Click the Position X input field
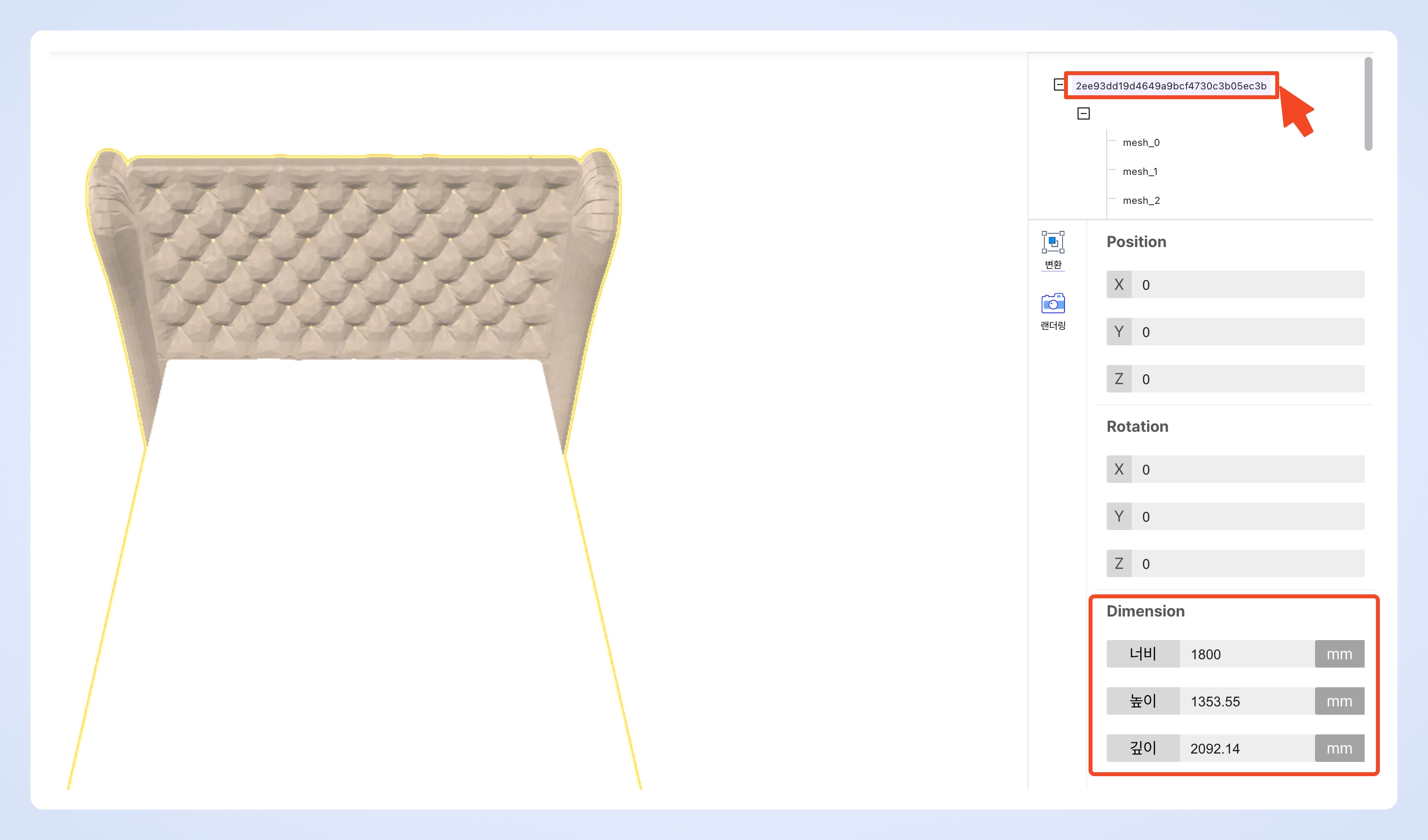The height and width of the screenshot is (840, 1428). click(x=1247, y=284)
